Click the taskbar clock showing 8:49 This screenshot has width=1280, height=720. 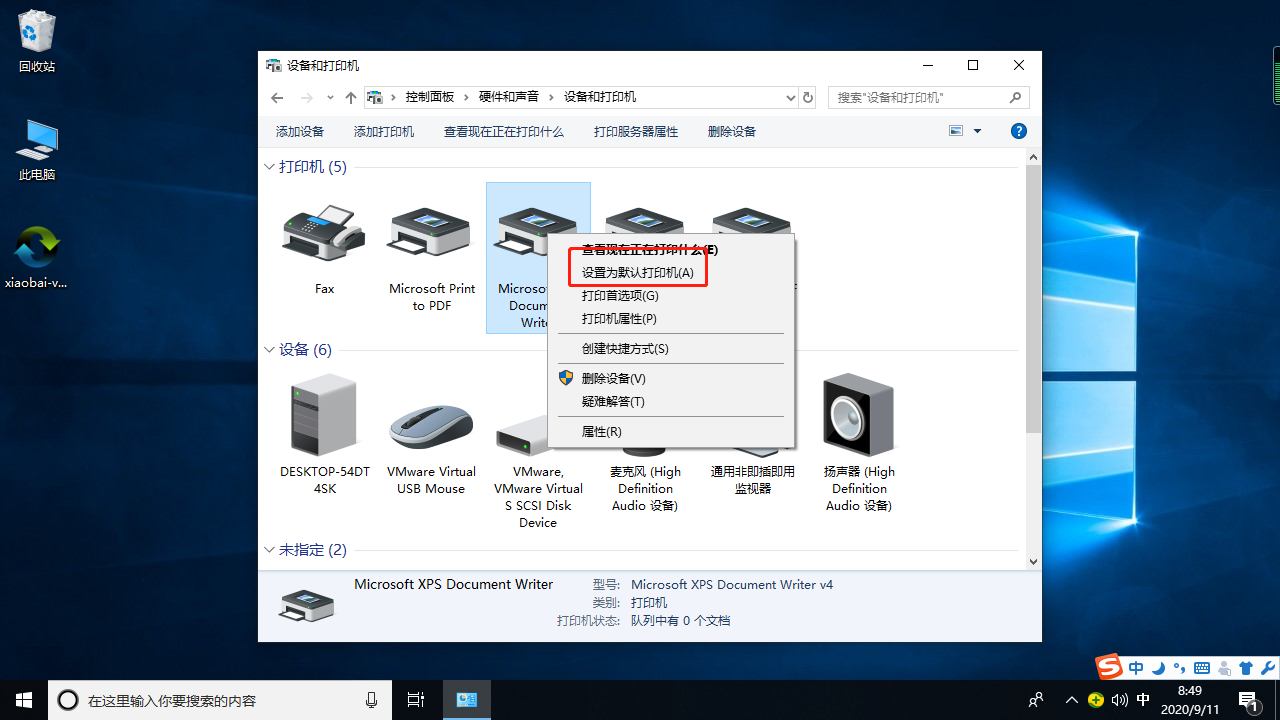(x=1190, y=700)
